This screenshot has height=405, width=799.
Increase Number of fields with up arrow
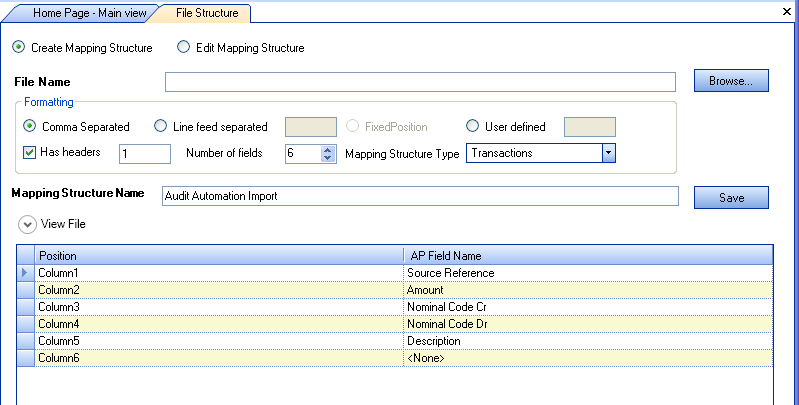coord(328,150)
